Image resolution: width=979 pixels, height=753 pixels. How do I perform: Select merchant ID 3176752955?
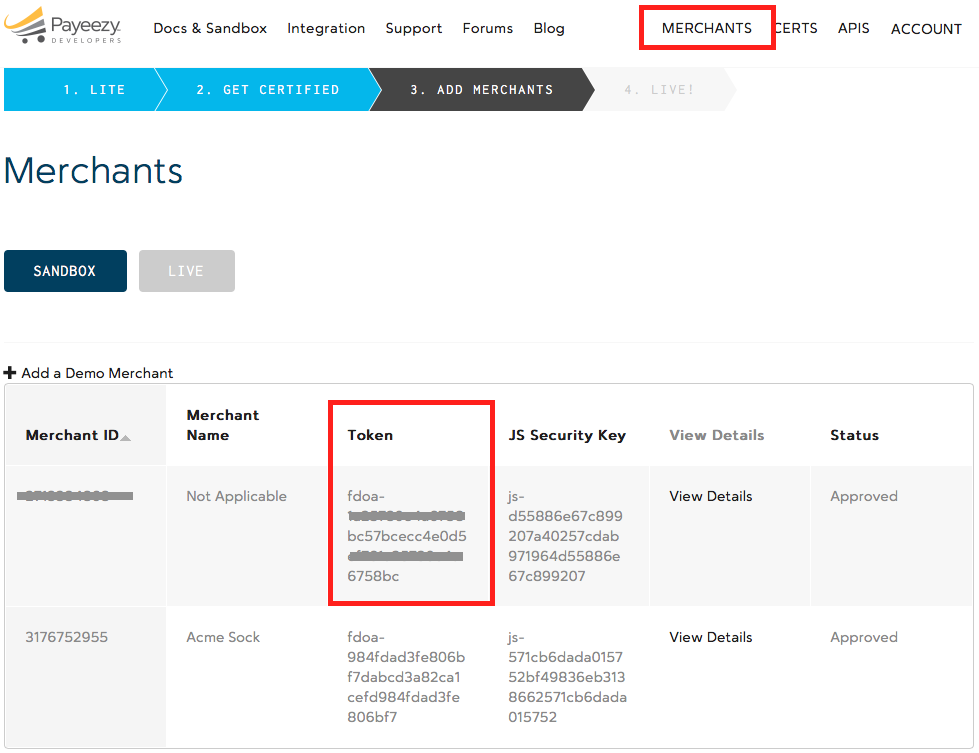67,637
